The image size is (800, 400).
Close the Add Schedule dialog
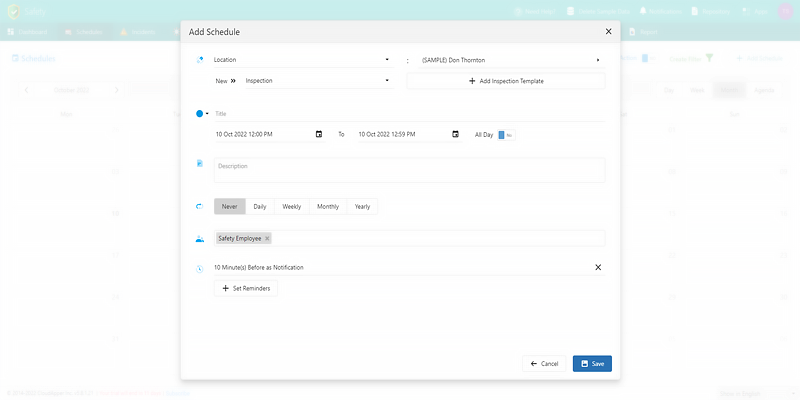tap(608, 32)
